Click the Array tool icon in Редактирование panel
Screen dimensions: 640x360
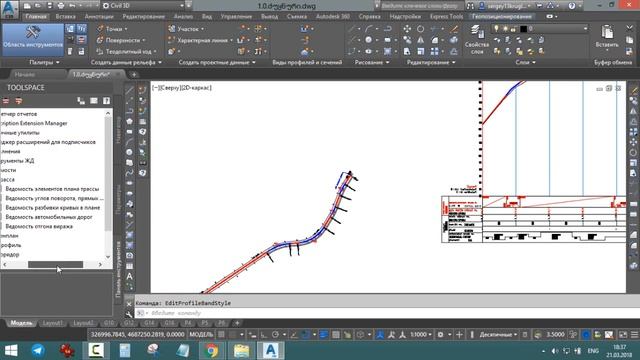coord(434,51)
